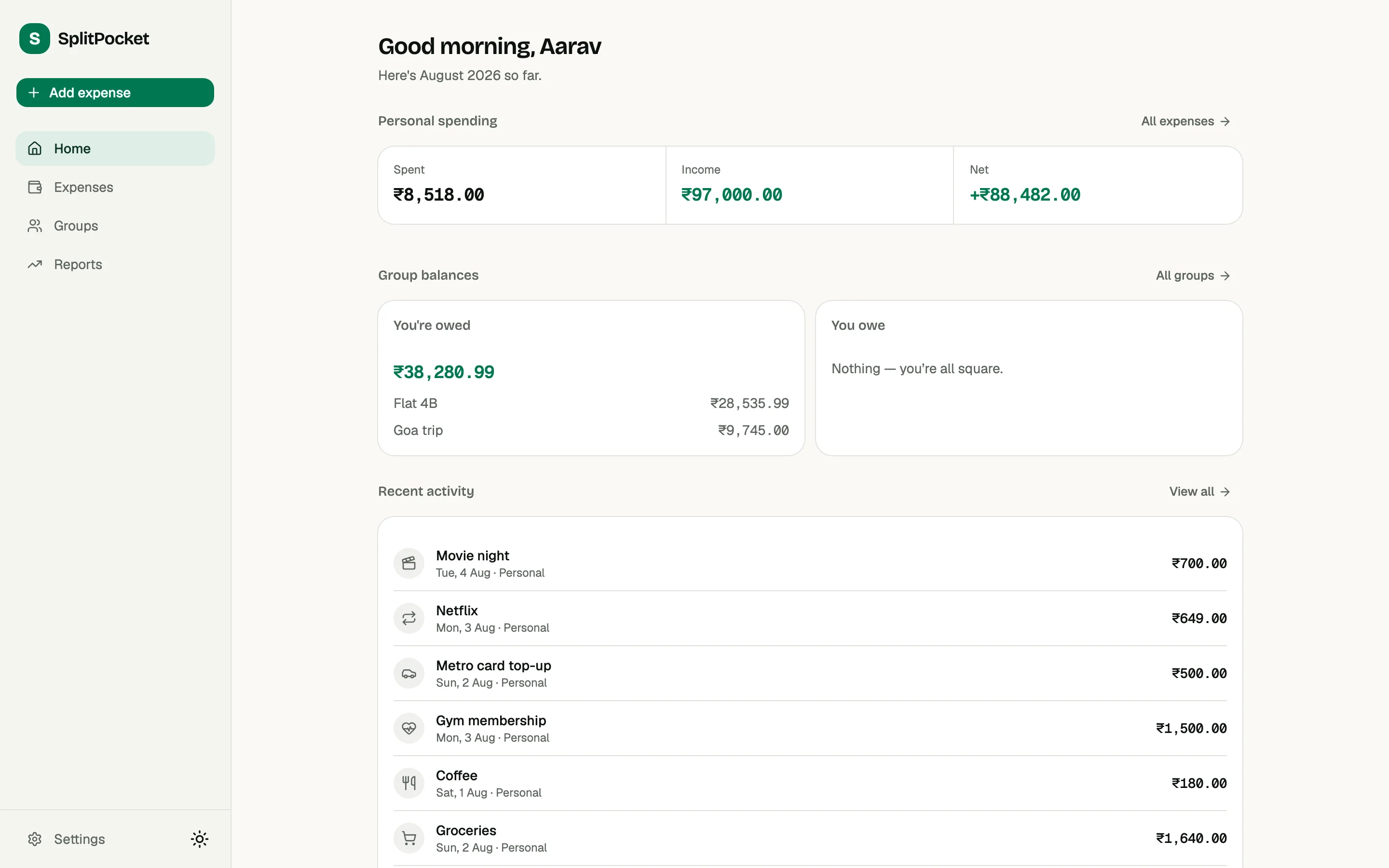Select the Netflix activity title
The image size is (1389, 868).
[457, 611]
